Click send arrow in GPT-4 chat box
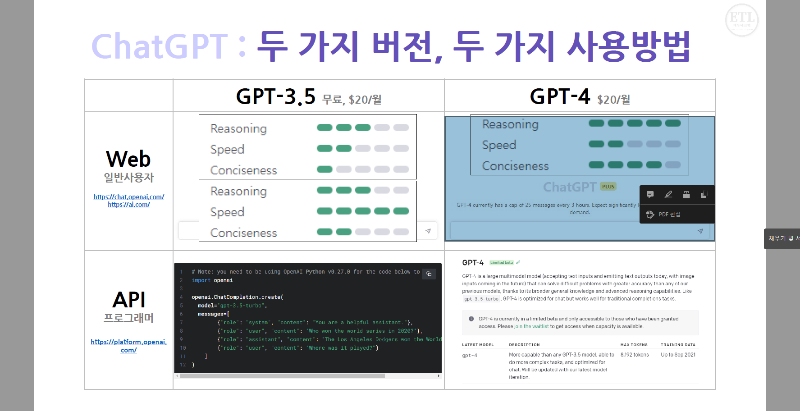The image size is (800, 411). pos(701,231)
